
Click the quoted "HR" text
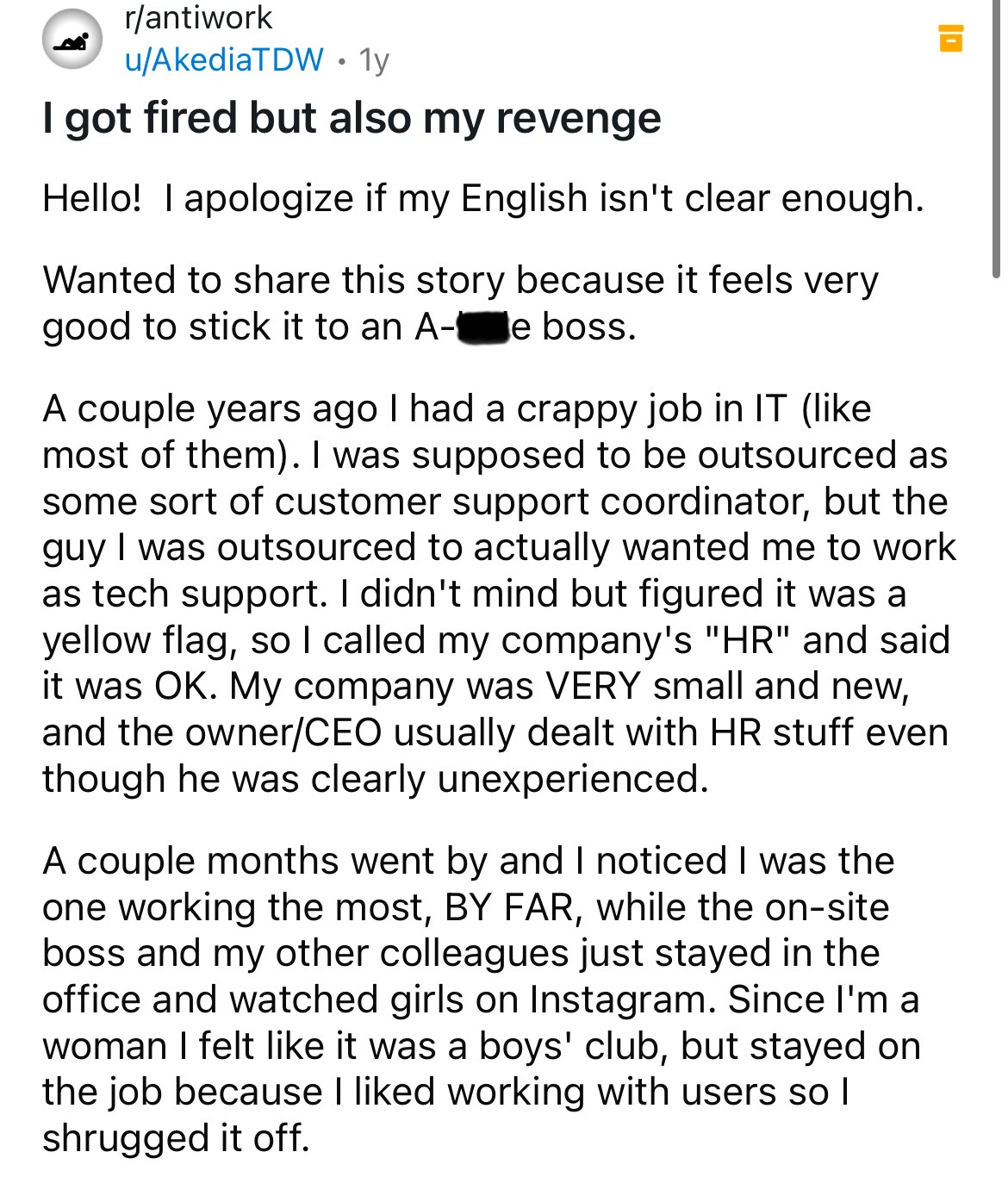coord(748,640)
